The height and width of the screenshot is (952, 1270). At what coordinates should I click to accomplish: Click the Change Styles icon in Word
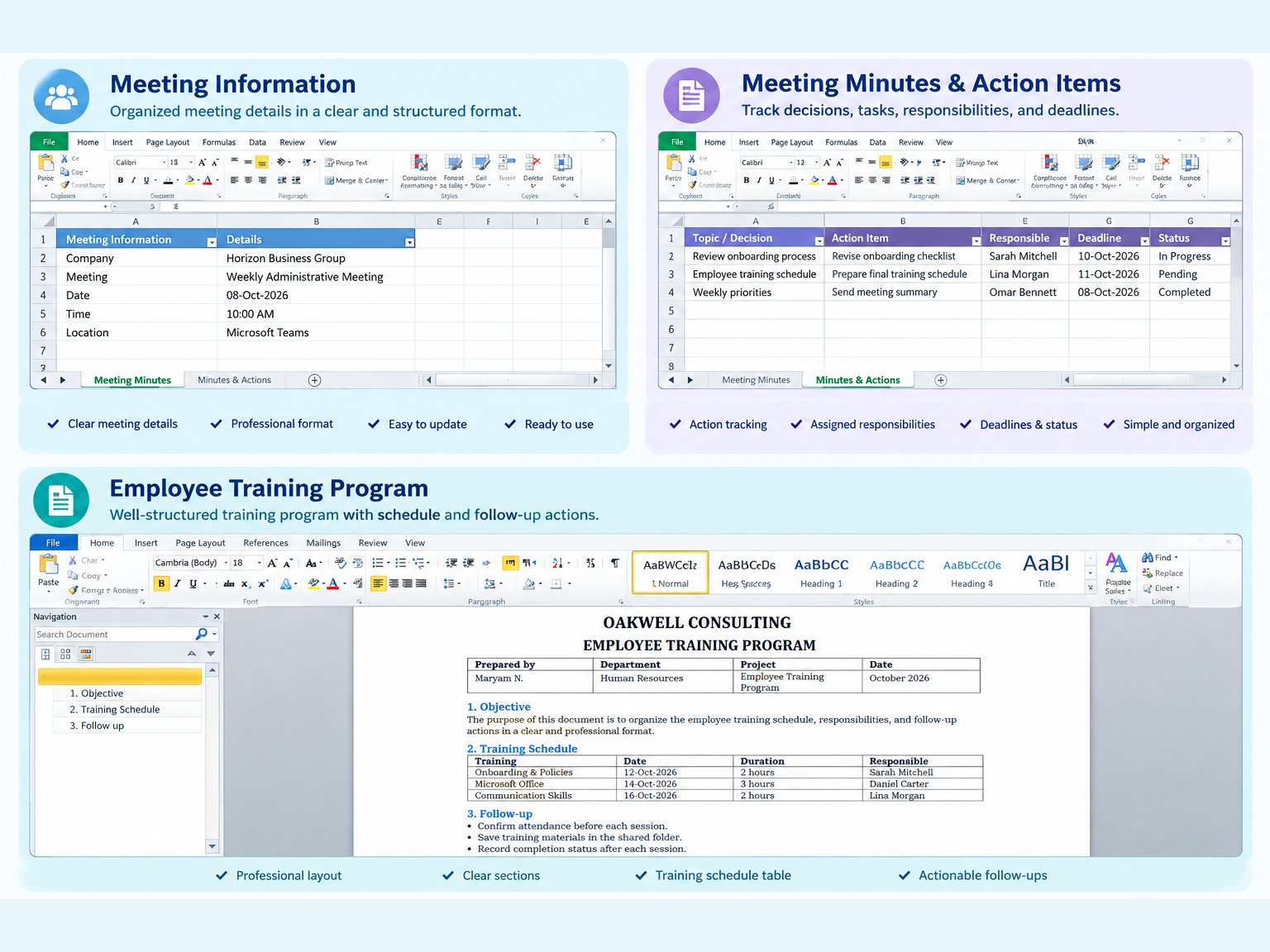[1116, 564]
